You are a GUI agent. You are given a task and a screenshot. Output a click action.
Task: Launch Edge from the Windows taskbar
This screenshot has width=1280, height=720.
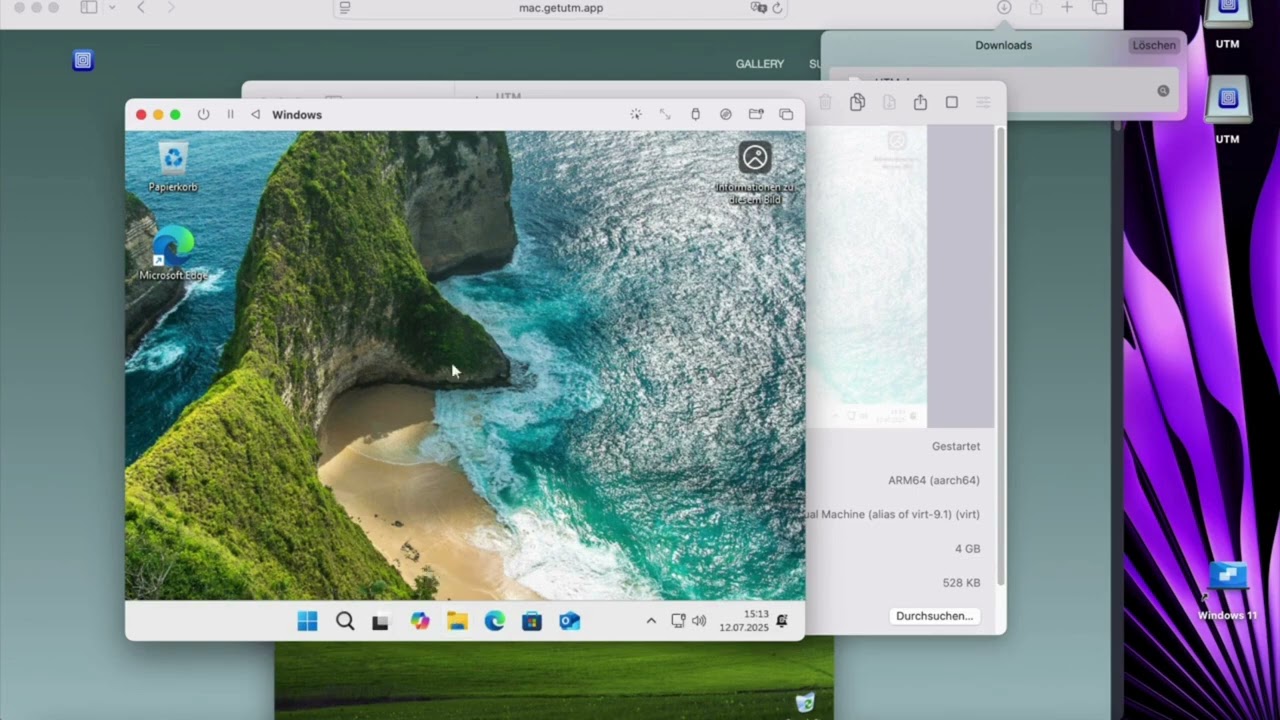(x=495, y=621)
